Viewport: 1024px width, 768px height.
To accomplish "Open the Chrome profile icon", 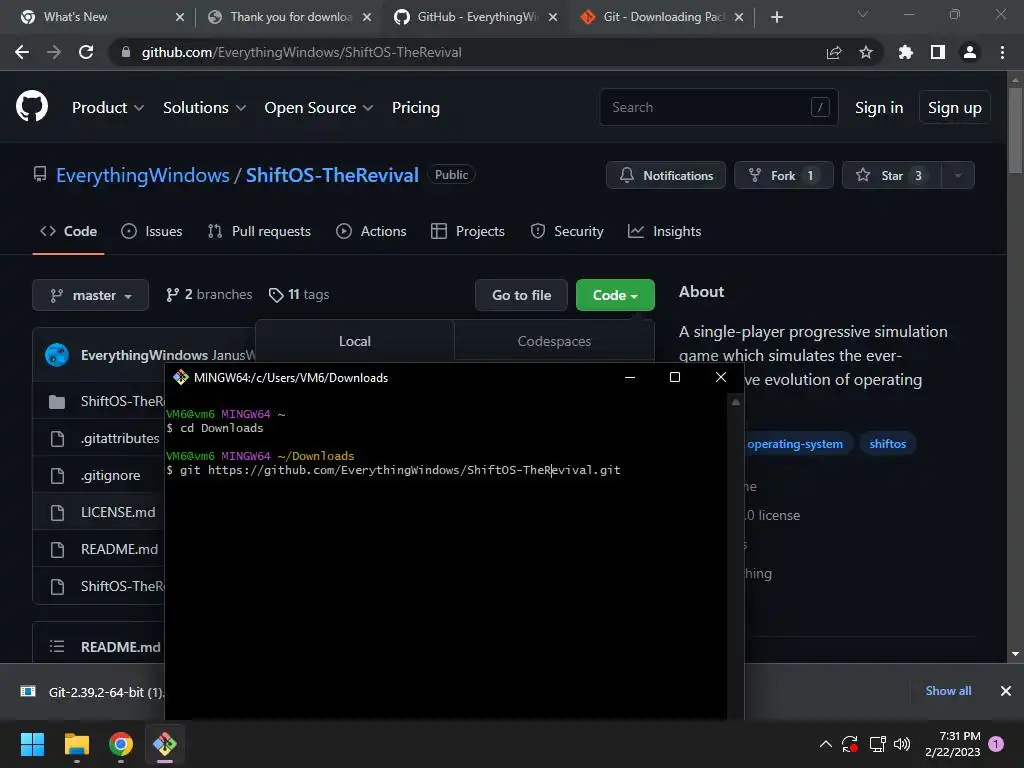I will coord(970,52).
